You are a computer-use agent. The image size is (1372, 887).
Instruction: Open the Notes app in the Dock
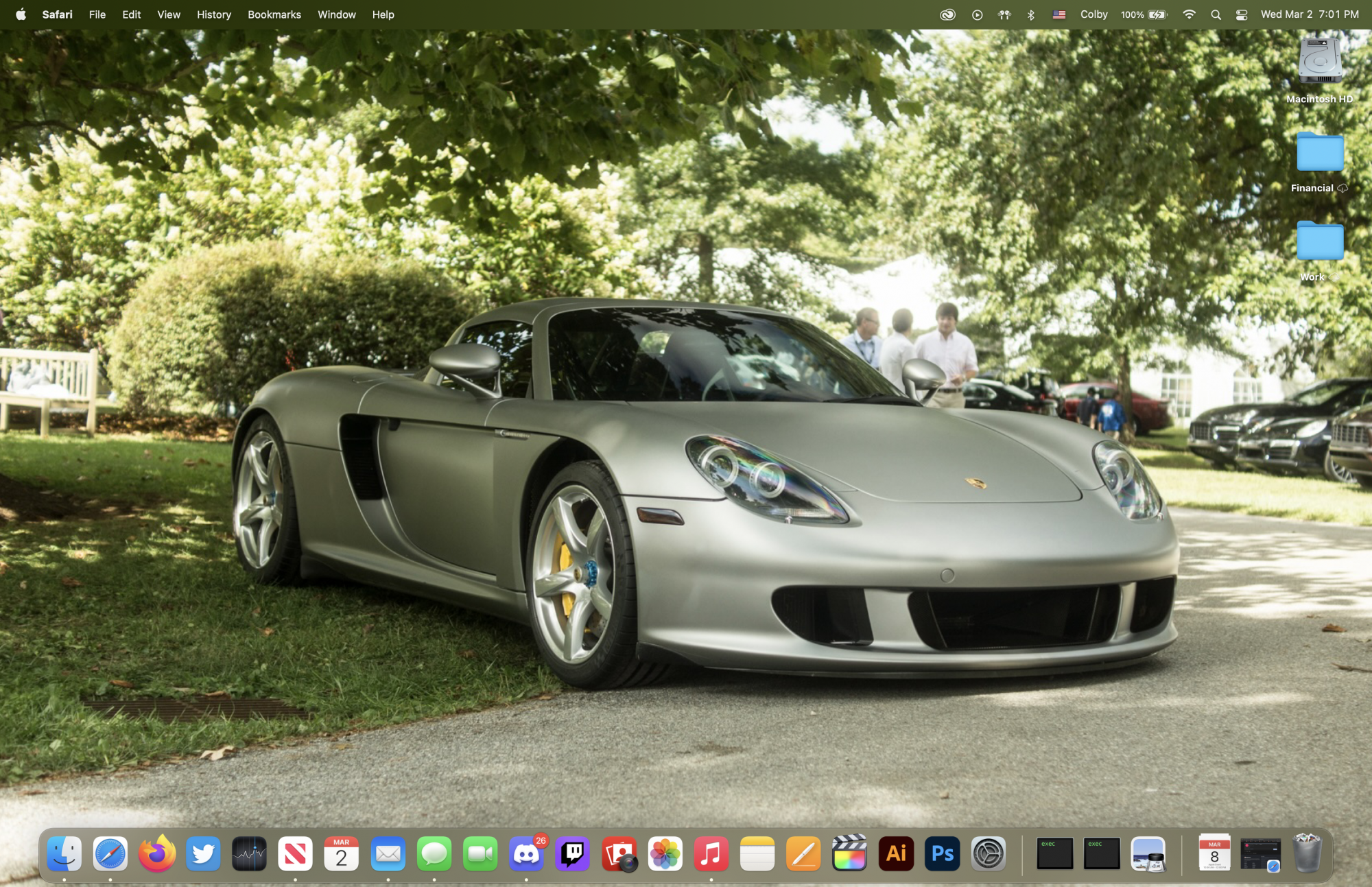click(x=757, y=854)
